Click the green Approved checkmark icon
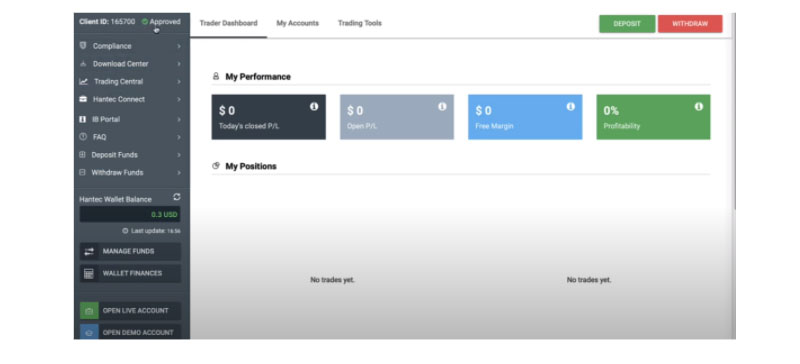 tap(145, 21)
